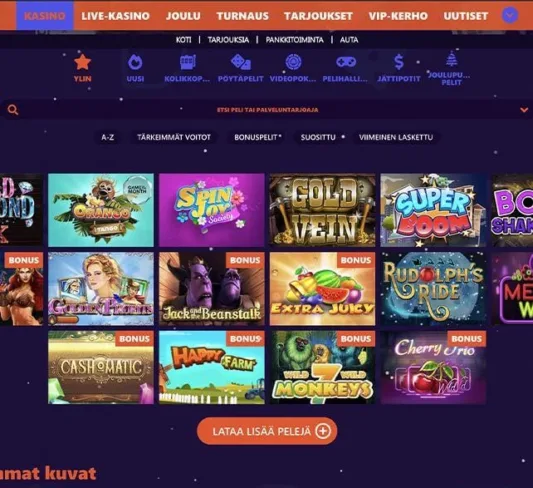Click the search game or provider field
533x488 pixels.
point(268,110)
